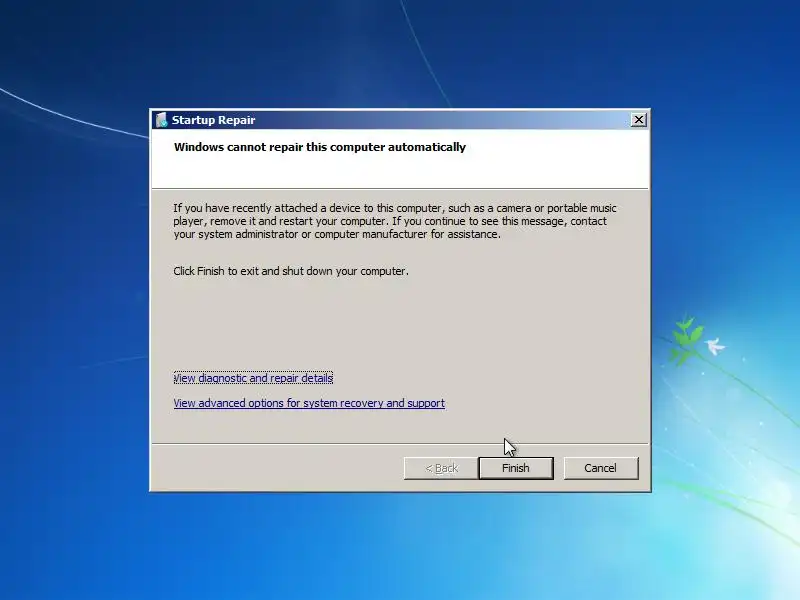Click 'Windows cannot repair this computer automatically' heading
This screenshot has width=800, height=600.
tap(319, 147)
